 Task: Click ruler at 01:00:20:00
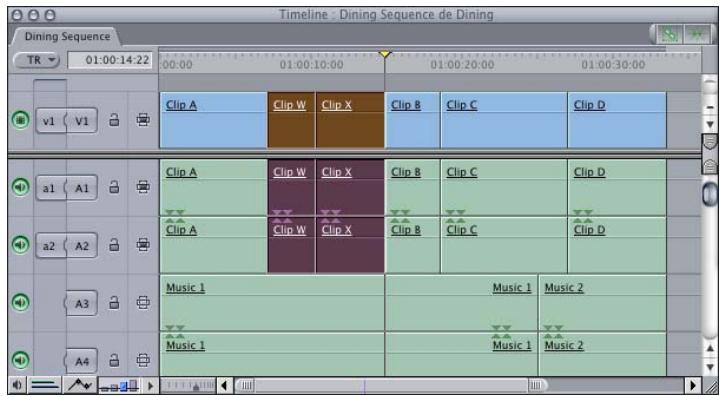[x=462, y=65]
